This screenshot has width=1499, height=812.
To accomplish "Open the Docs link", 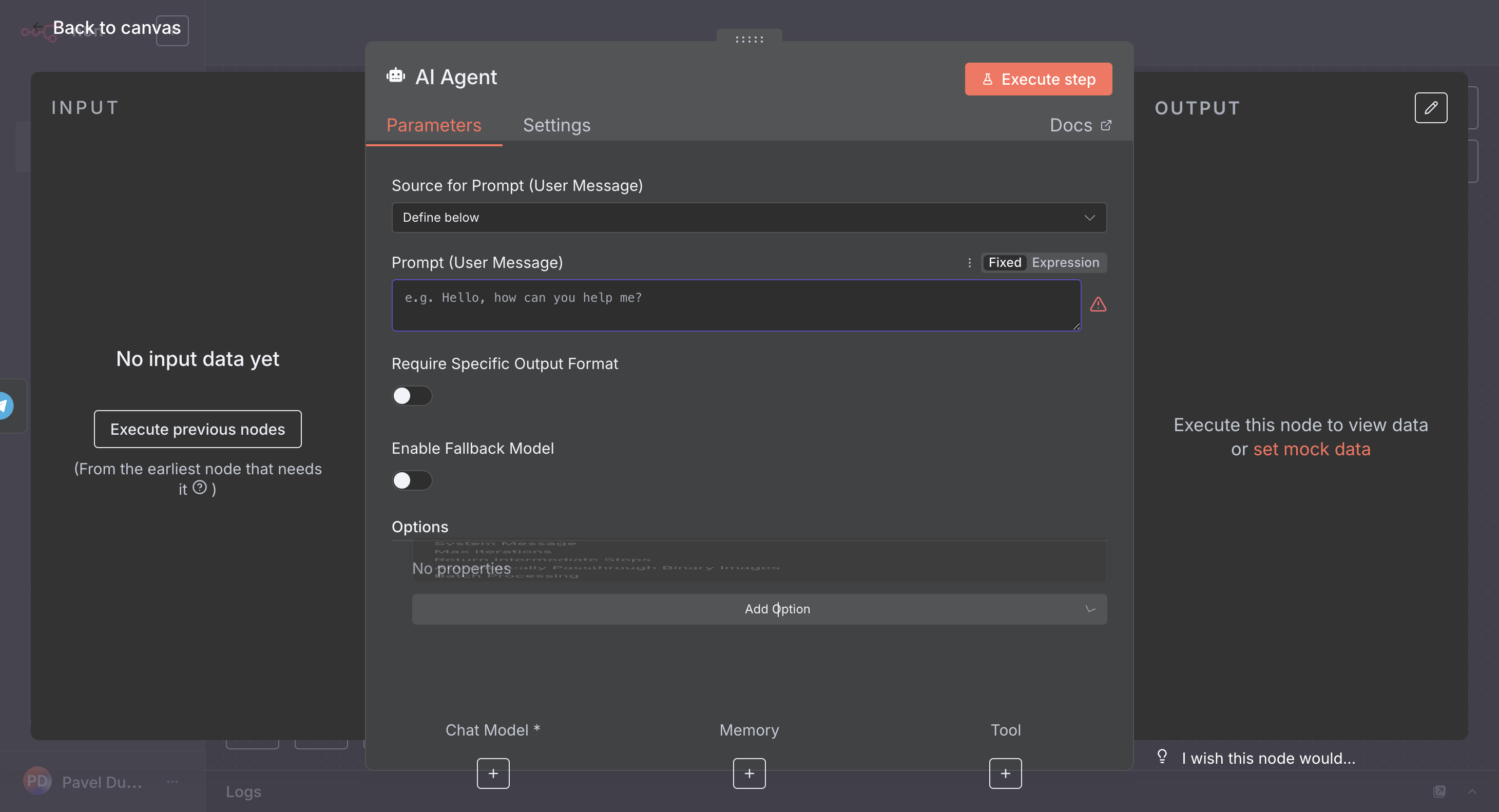I will click(x=1080, y=125).
